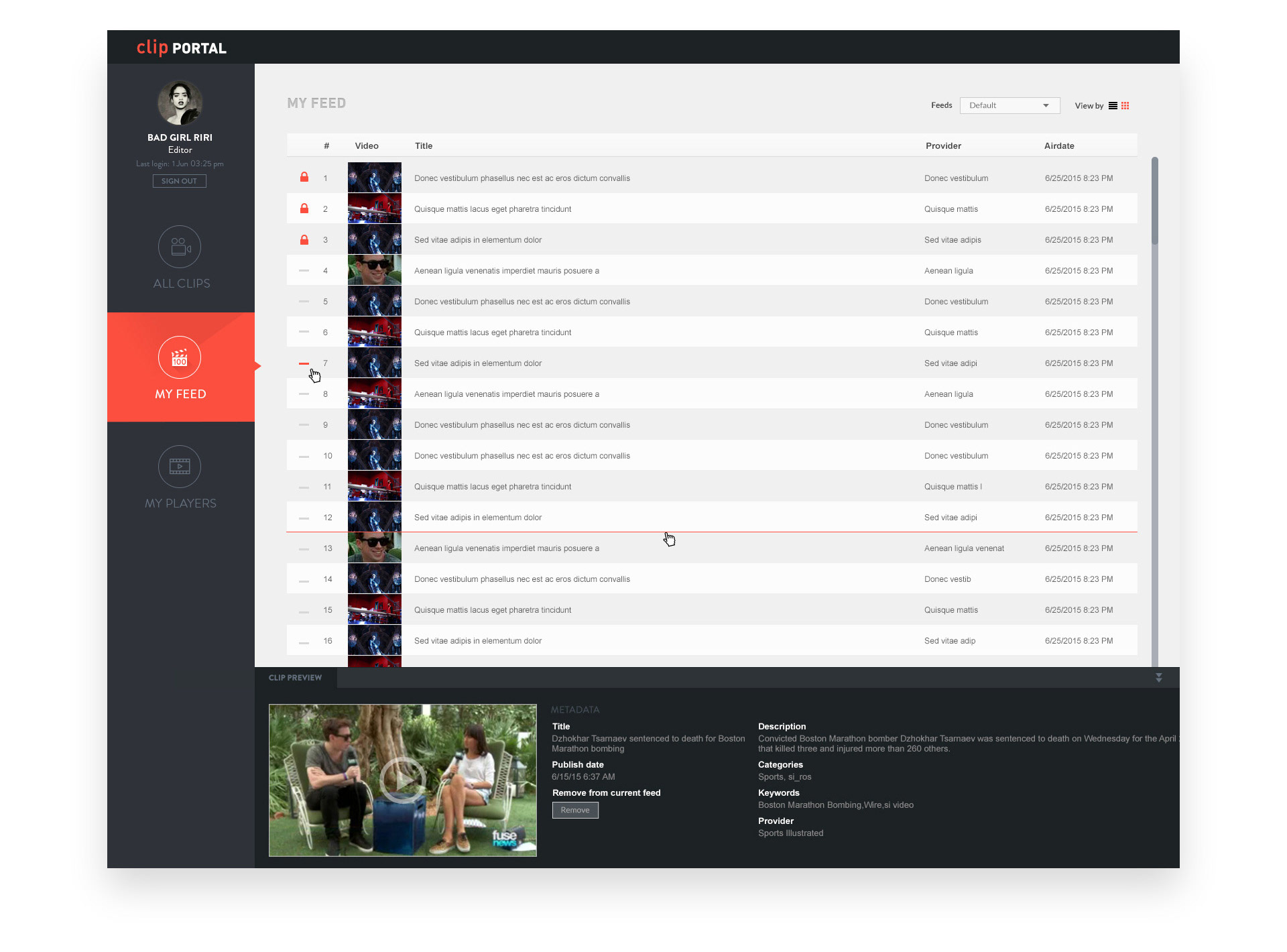
Task: Click metadata title 'Dzhokhar Tsarnaev sentenced to death'
Action: 648,743
